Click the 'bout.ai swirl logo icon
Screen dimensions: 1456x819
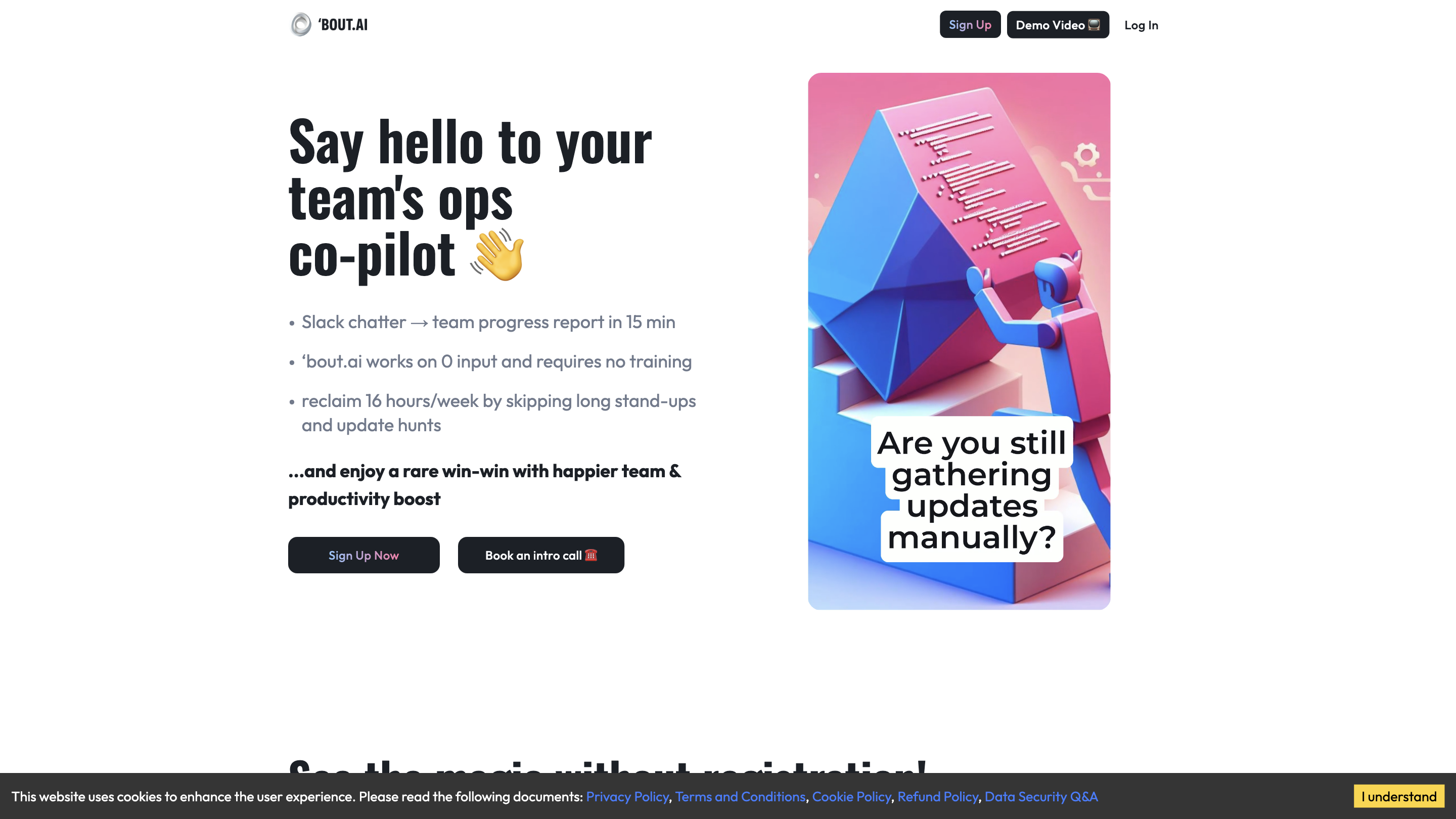301,24
